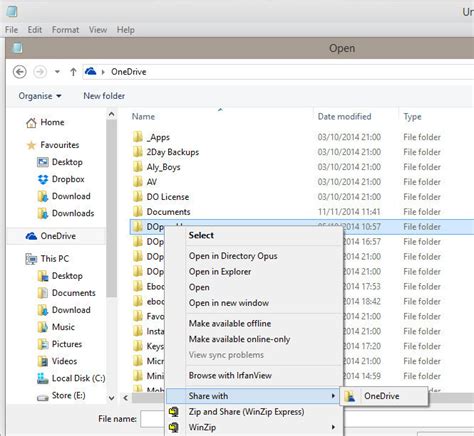The image size is (474, 436).
Task: Click the Open dialog title icon
Action: coord(17,48)
